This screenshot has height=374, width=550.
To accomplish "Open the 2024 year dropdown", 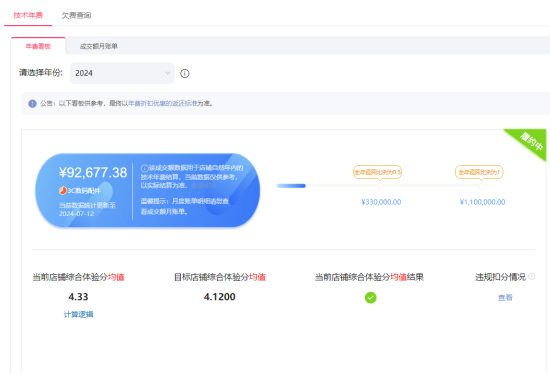I will pyautogui.click(x=122, y=73).
